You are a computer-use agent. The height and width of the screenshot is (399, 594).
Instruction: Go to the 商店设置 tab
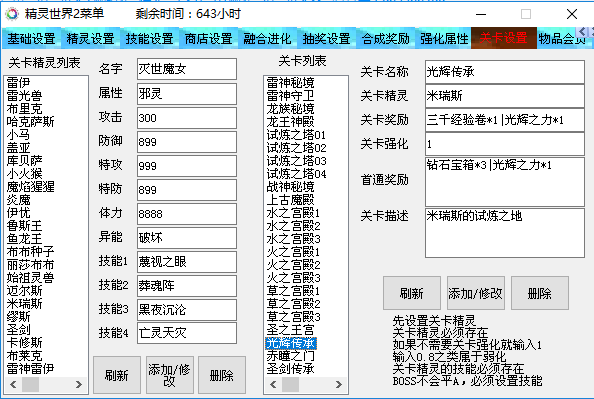(208, 38)
